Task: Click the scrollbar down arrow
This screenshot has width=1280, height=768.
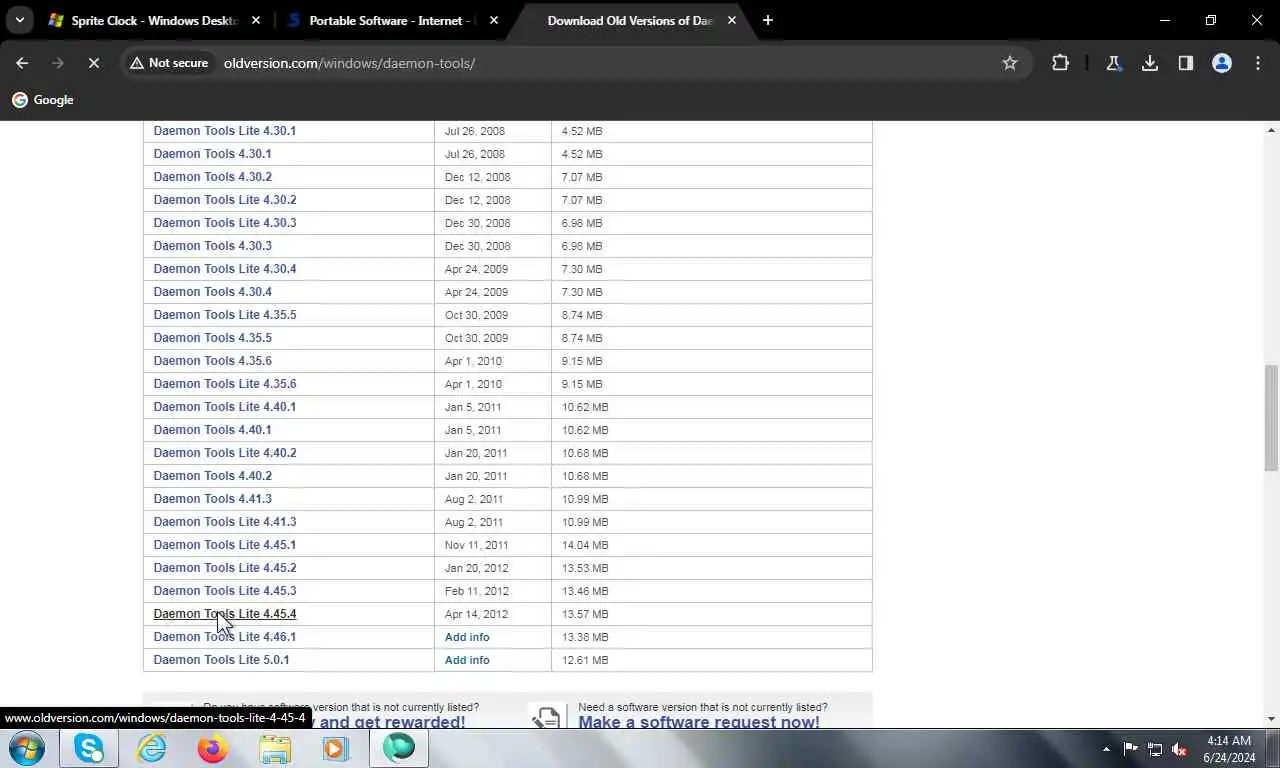Action: tap(1271, 719)
